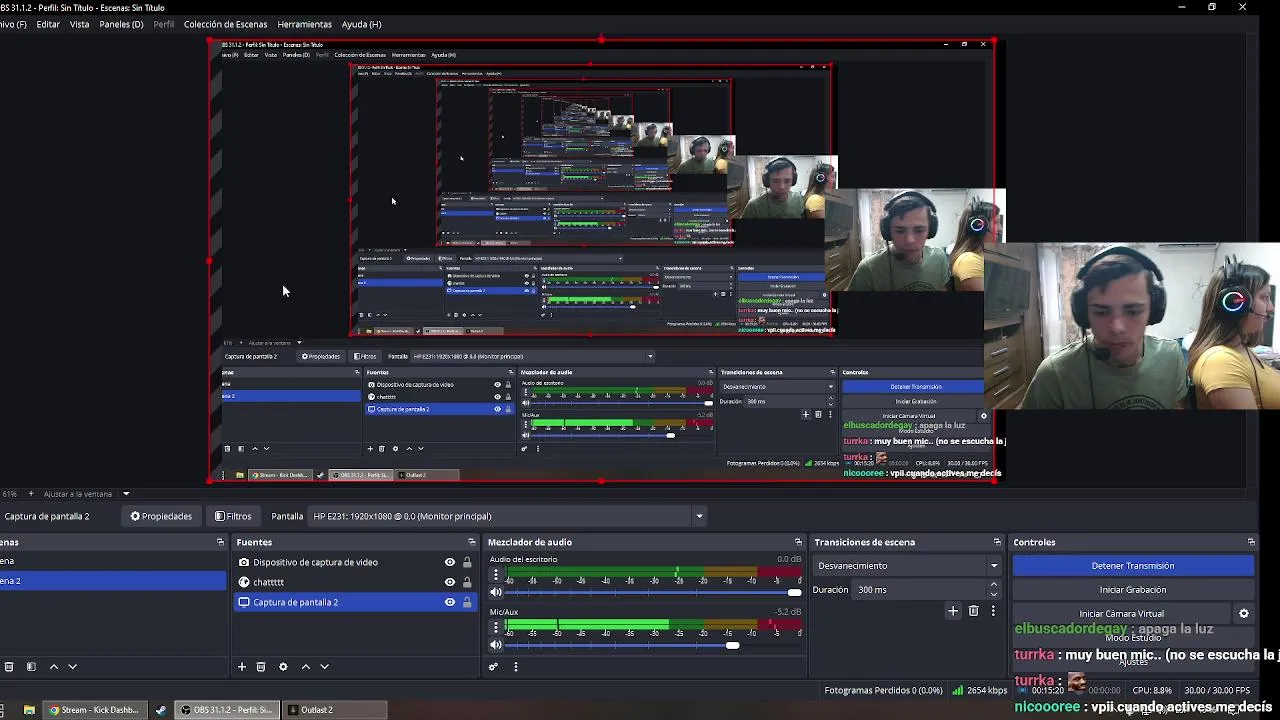Open the Desvanecimiento transition dropdown
The width and height of the screenshot is (1280, 720).
point(907,566)
